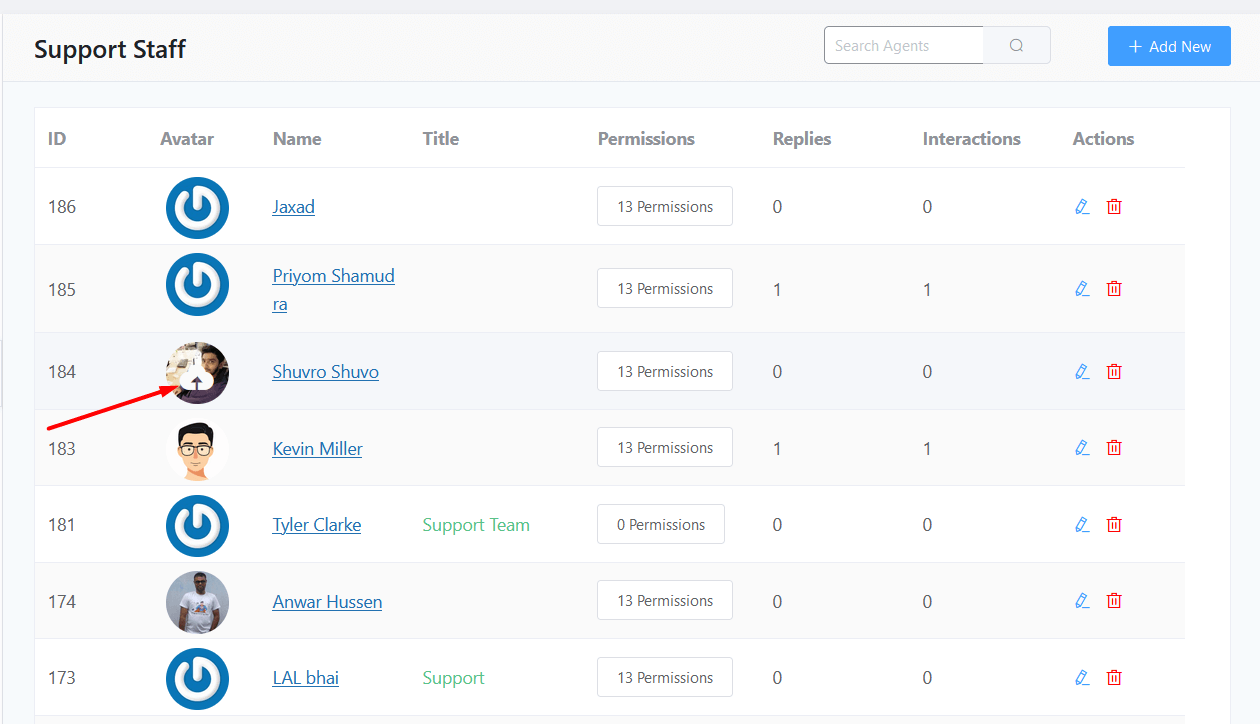This screenshot has width=1260, height=724.
Task: Delete agent Priyom Shamudra via trash icon
Action: click(1114, 289)
